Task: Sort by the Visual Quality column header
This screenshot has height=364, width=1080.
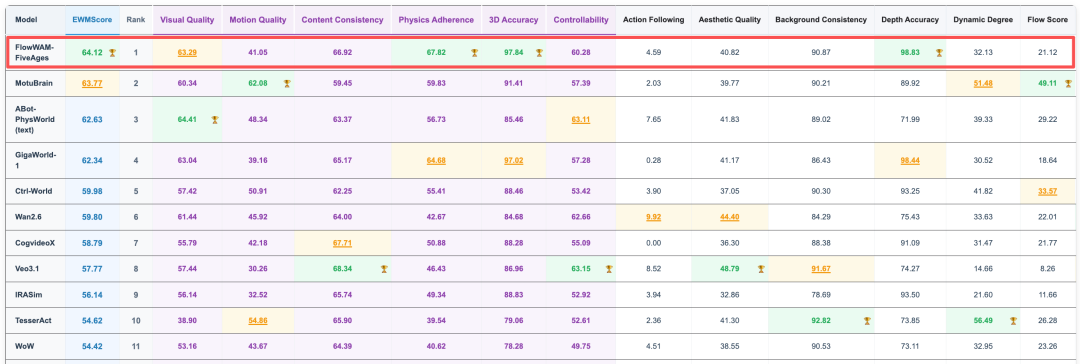Action: [187, 20]
